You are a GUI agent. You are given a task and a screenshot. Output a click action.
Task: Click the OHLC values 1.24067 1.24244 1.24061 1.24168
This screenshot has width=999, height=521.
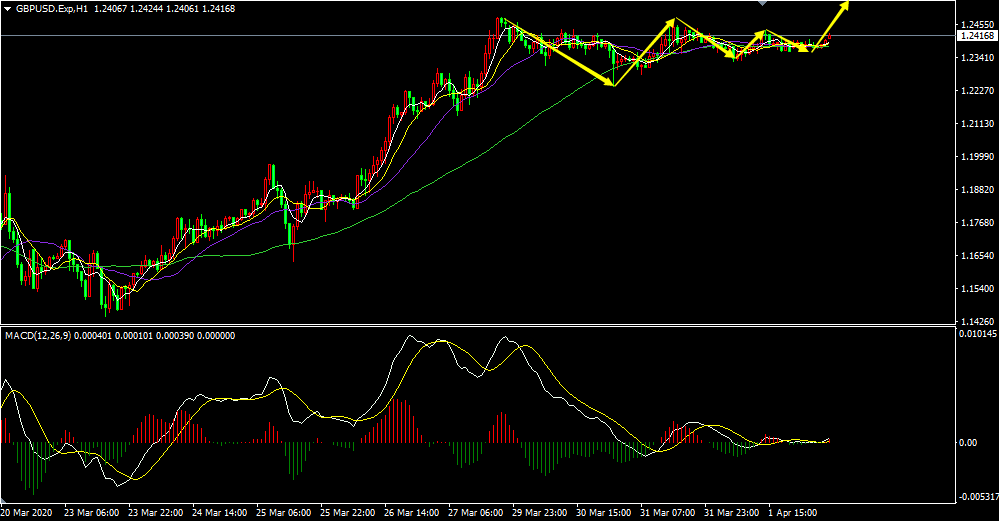[x=164, y=9]
